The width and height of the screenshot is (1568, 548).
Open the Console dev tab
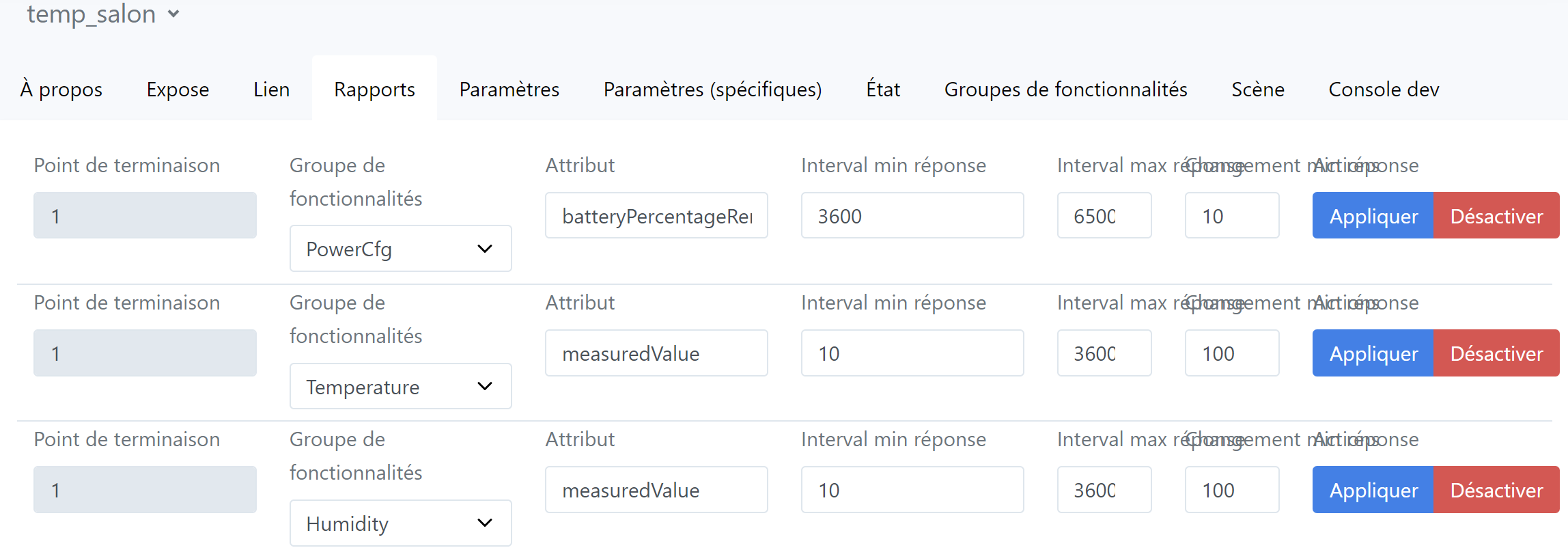click(1384, 90)
